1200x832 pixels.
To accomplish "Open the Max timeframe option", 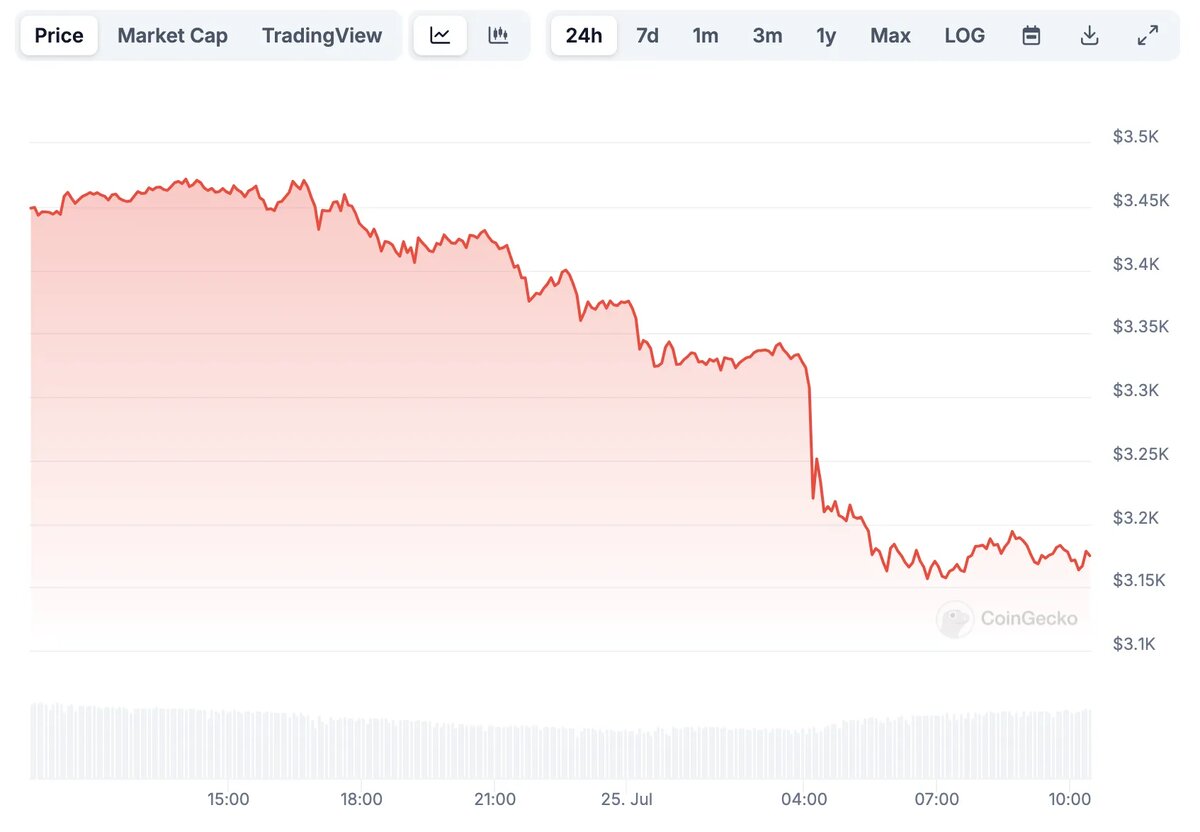I will [890, 35].
